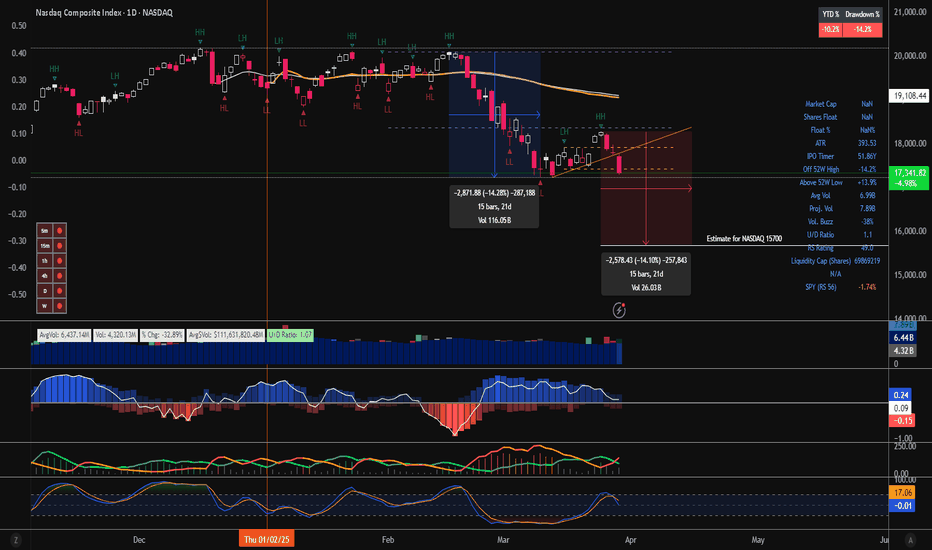Screen dimensions: 932x550
Task: Click the RS Rating row label
Action: pyautogui.click(x=820, y=248)
